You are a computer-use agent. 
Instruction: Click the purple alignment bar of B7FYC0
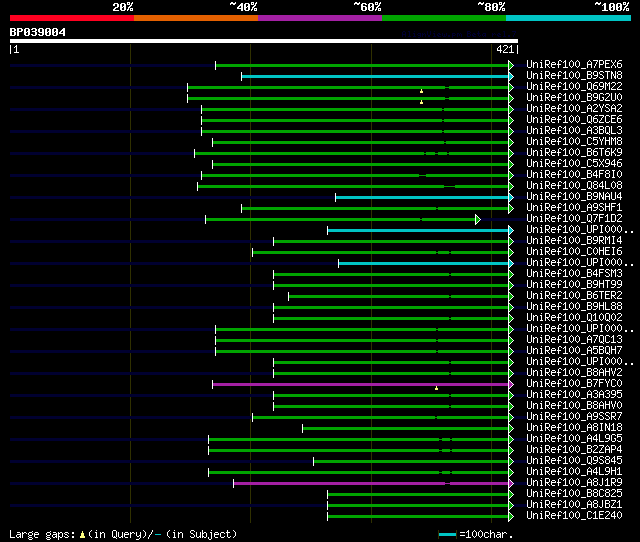click(360, 384)
